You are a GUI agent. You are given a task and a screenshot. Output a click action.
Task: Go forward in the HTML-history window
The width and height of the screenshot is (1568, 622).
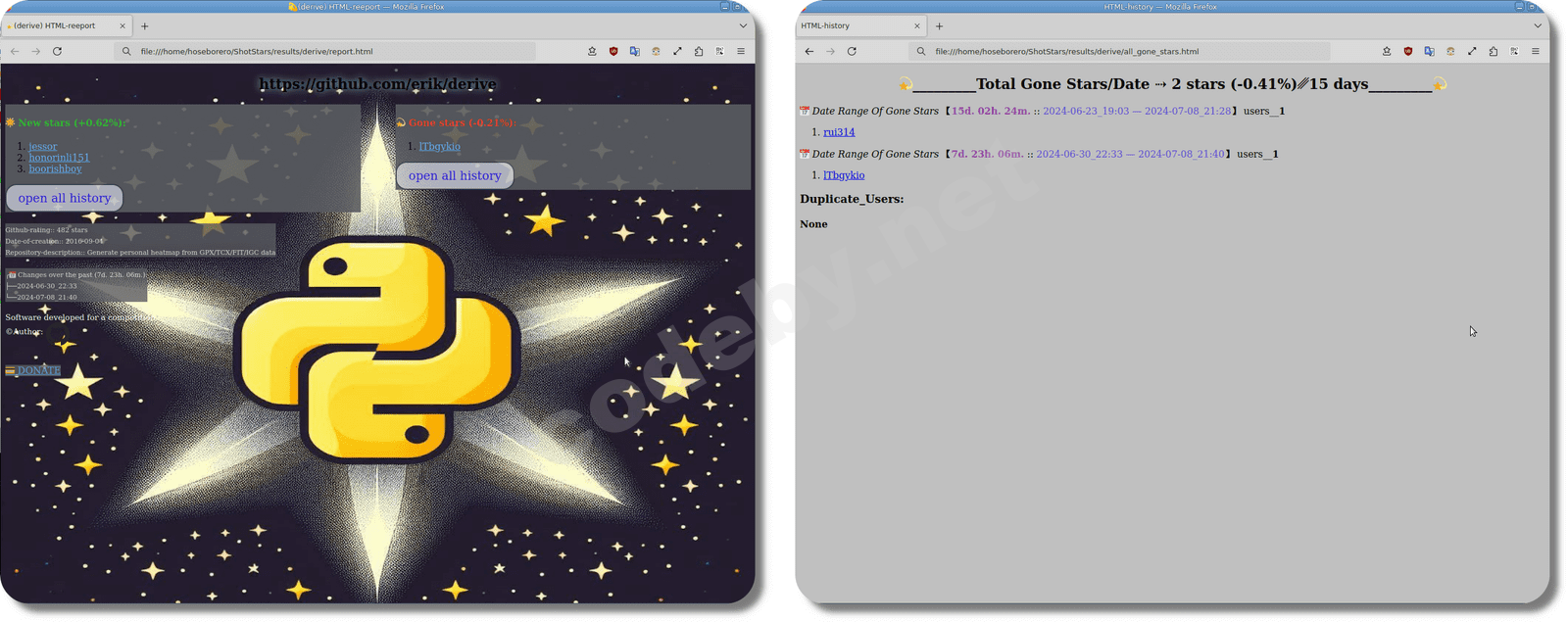click(x=831, y=51)
